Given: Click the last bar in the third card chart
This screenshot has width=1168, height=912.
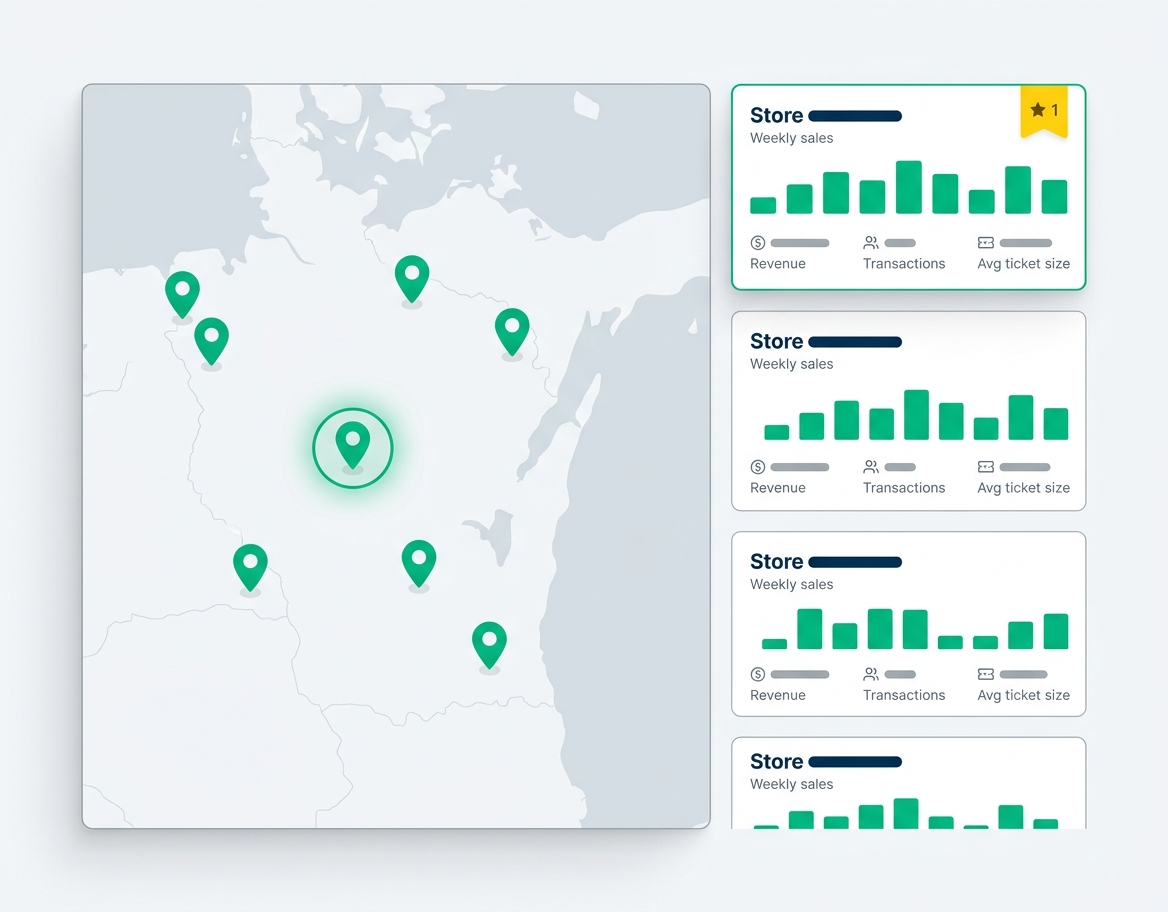Looking at the screenshot, I should (1056, 631).
